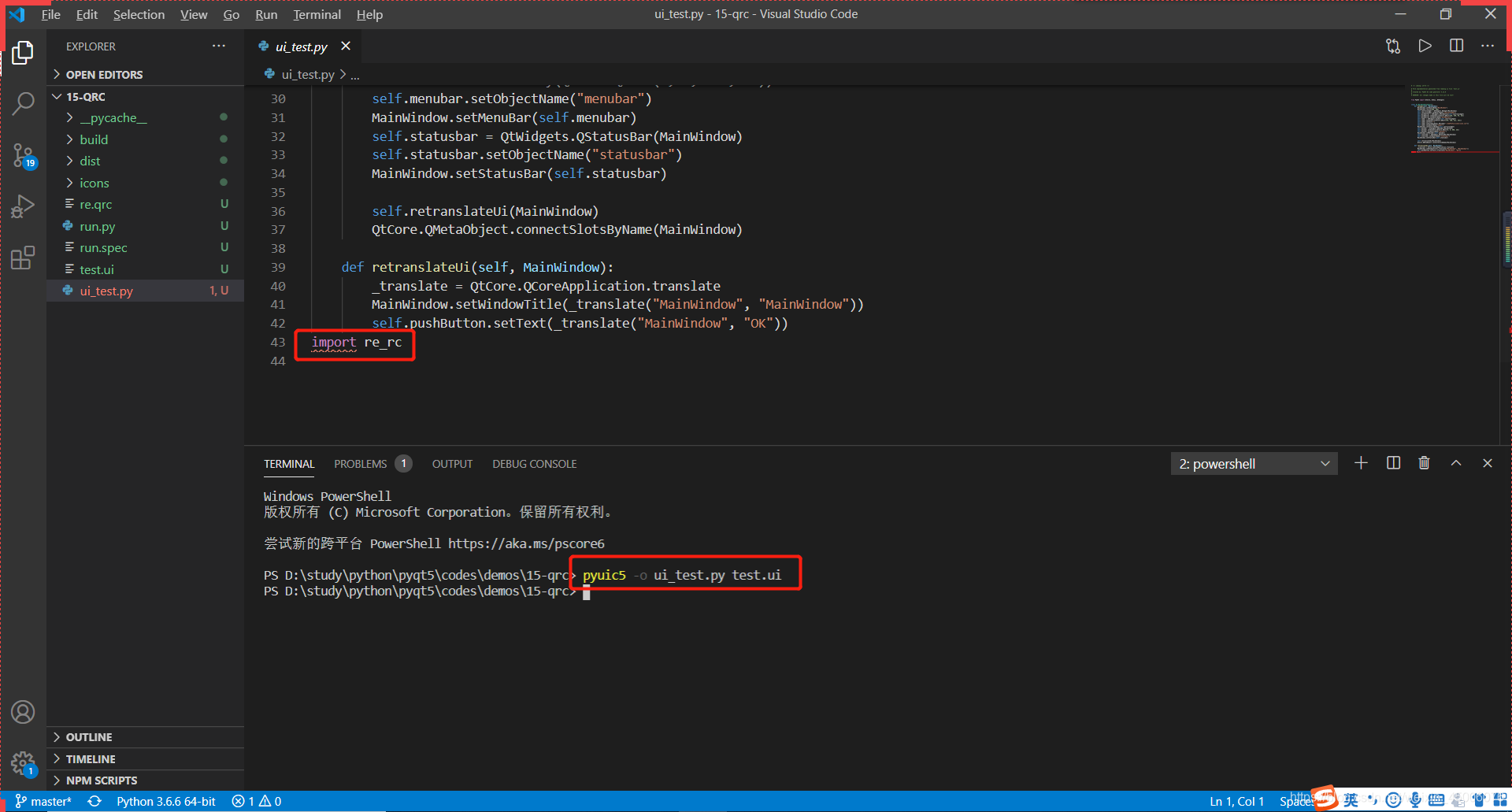
Task: Open the Manage gear icon
Action: coord(23,763)
